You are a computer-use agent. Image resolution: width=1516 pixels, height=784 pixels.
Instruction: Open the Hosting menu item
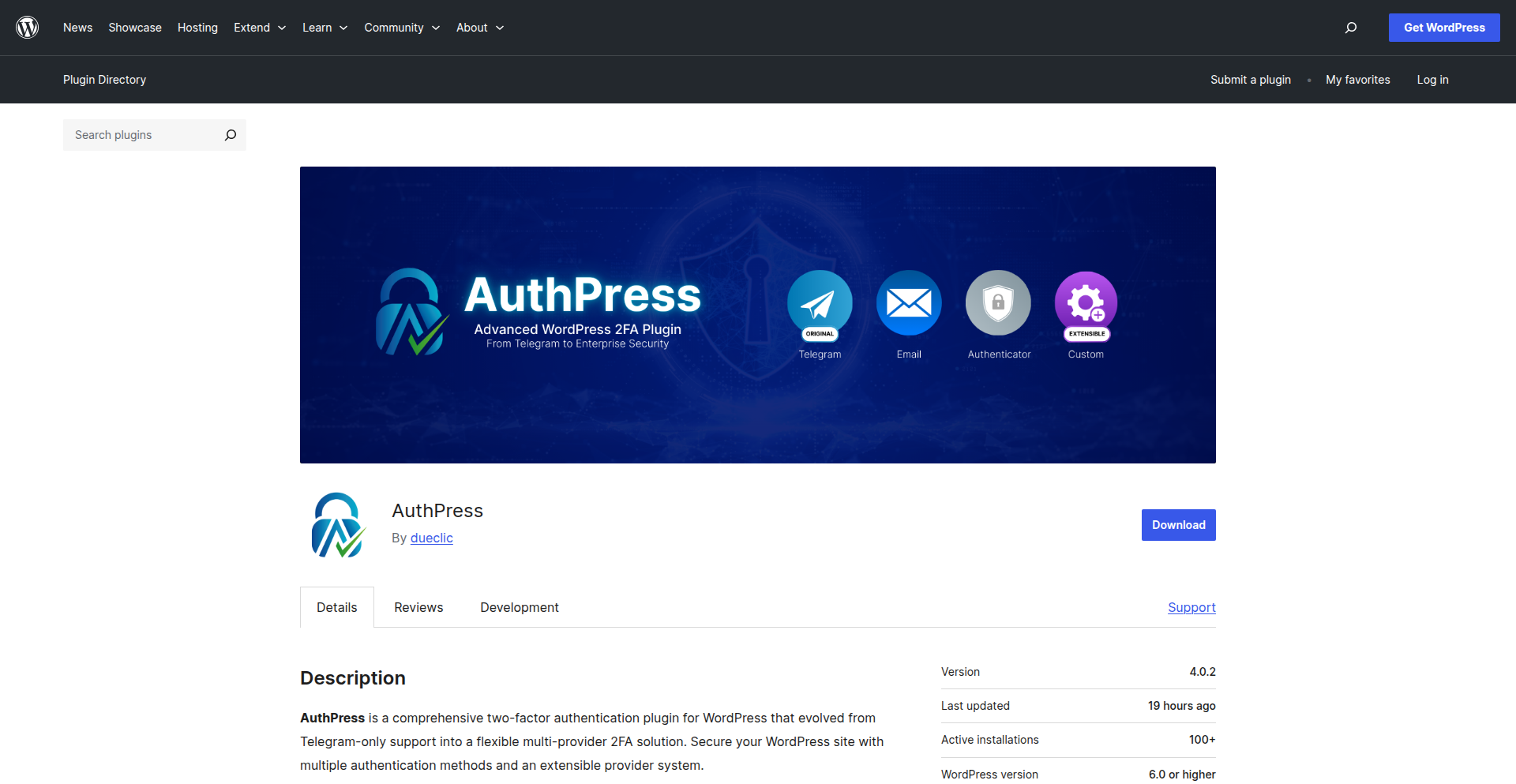pyautogui.click(x=197, y=28)
